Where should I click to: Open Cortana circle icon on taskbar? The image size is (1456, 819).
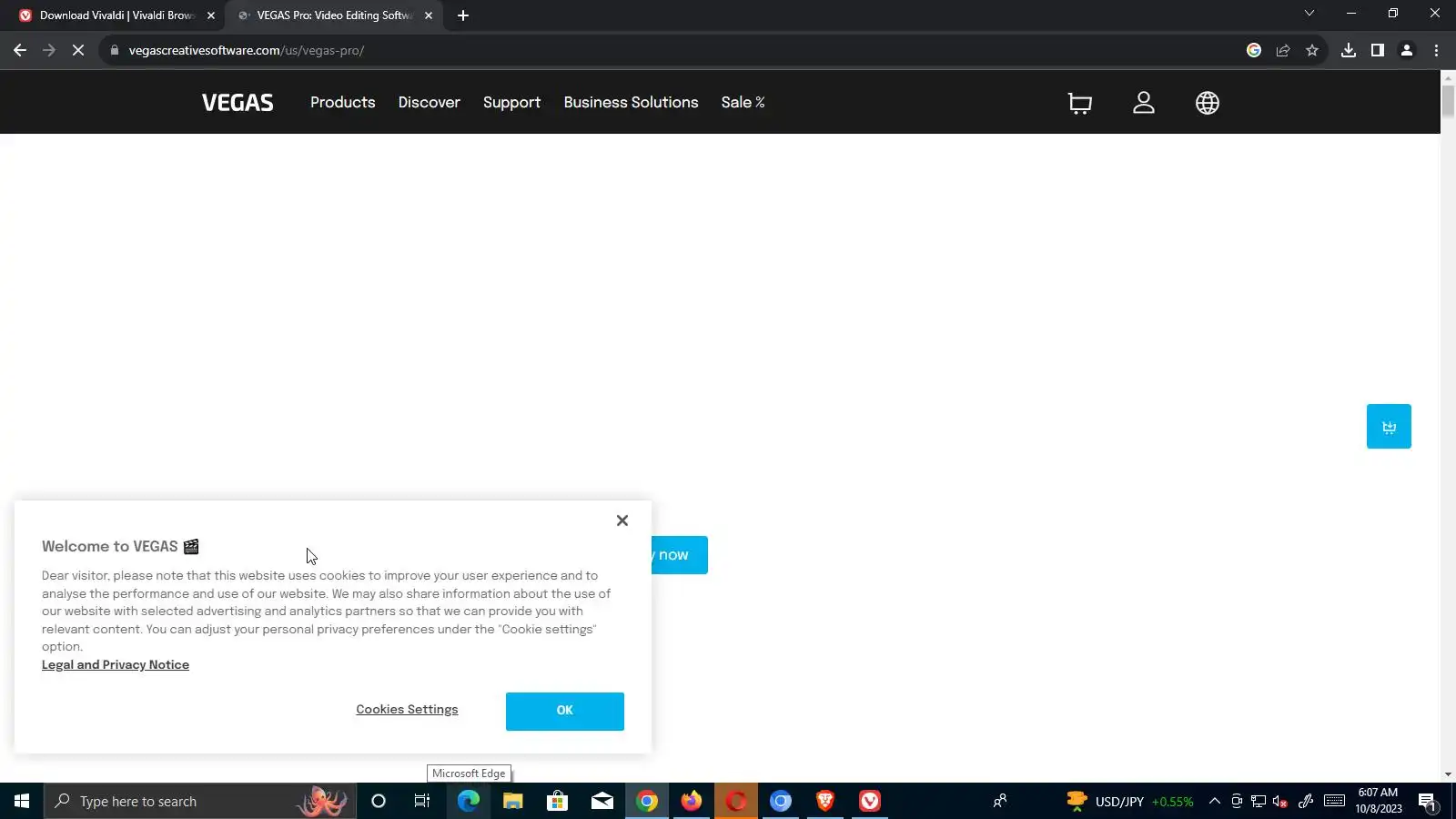pyautogui.click(x=379, y=801)
